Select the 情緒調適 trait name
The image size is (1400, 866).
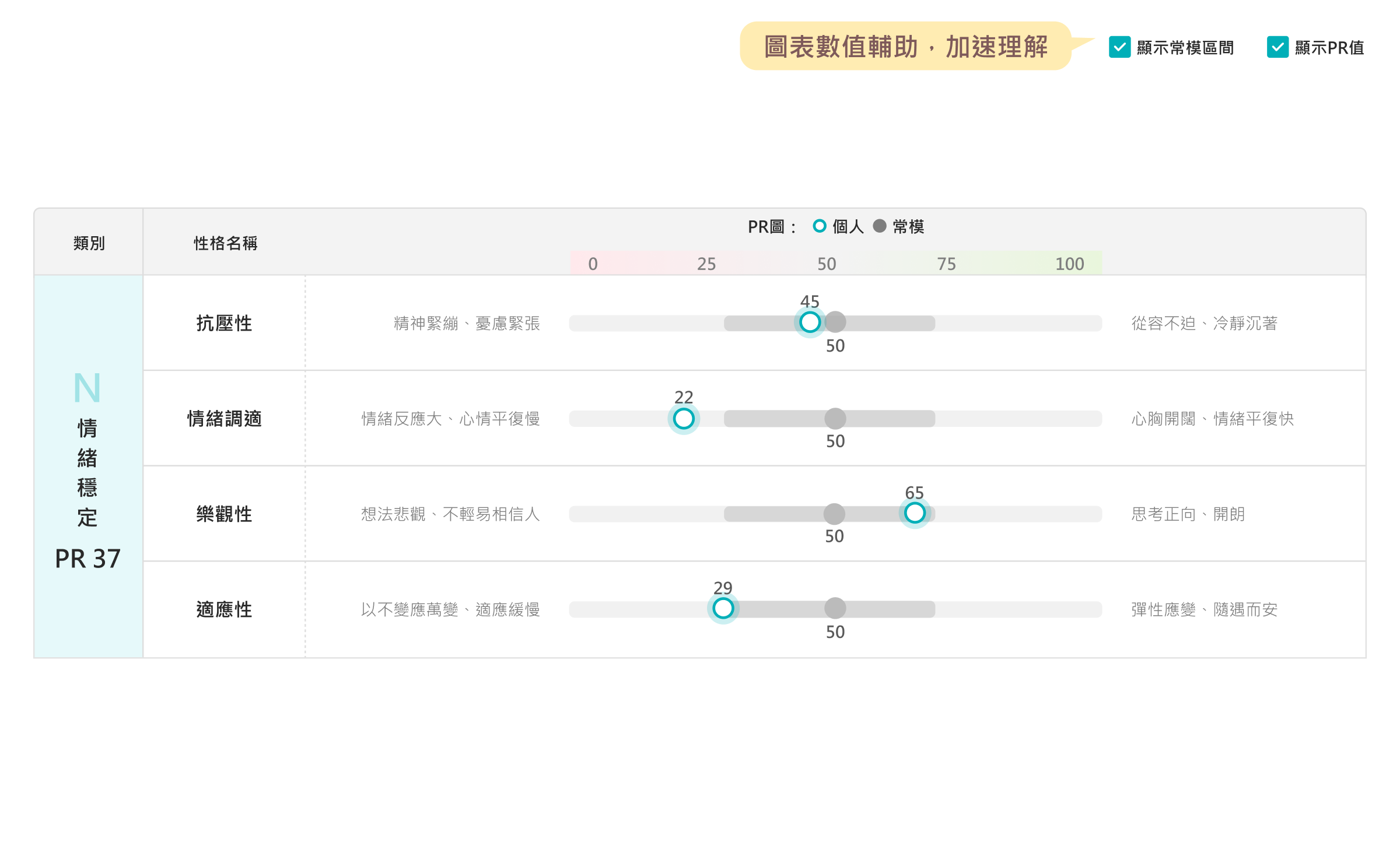(224, 419)
